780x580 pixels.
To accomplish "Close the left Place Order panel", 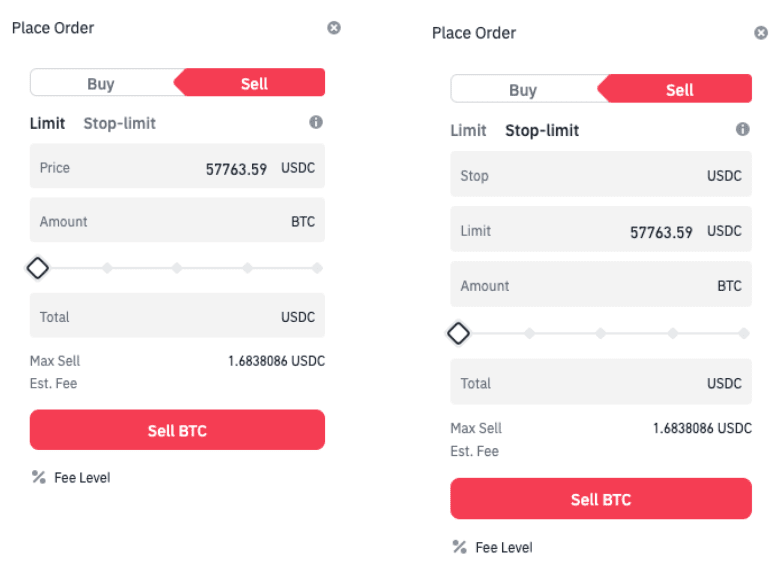I will click(334, 28).
